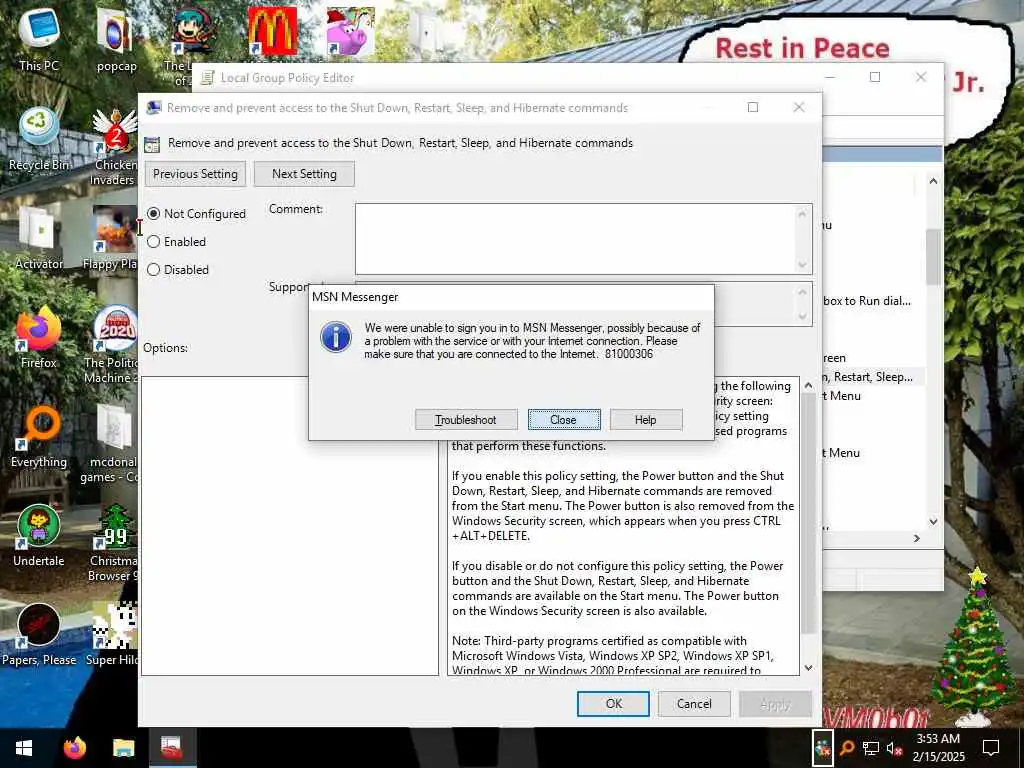Click the Close button in MSN Messenger dialog
Screen dimensions: 1024x768
564,419
